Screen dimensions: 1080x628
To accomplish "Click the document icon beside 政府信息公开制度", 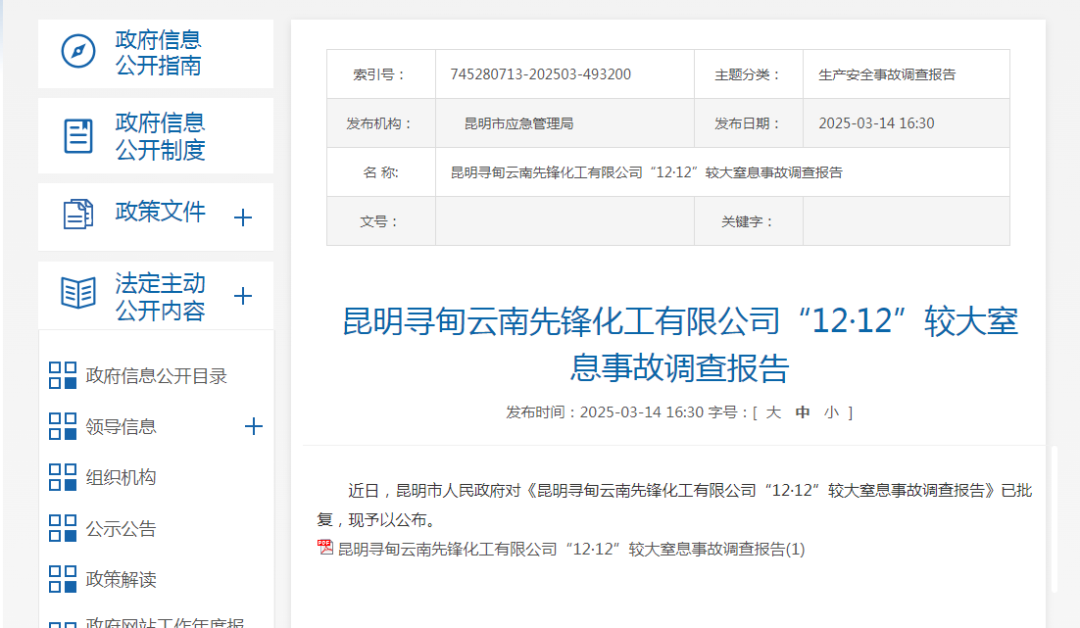I will tap(78, 136).
